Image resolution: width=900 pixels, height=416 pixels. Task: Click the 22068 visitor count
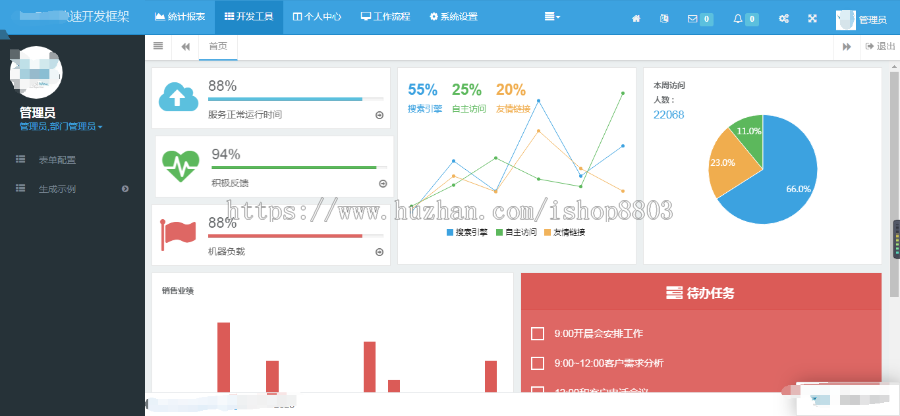click(669, 115)
